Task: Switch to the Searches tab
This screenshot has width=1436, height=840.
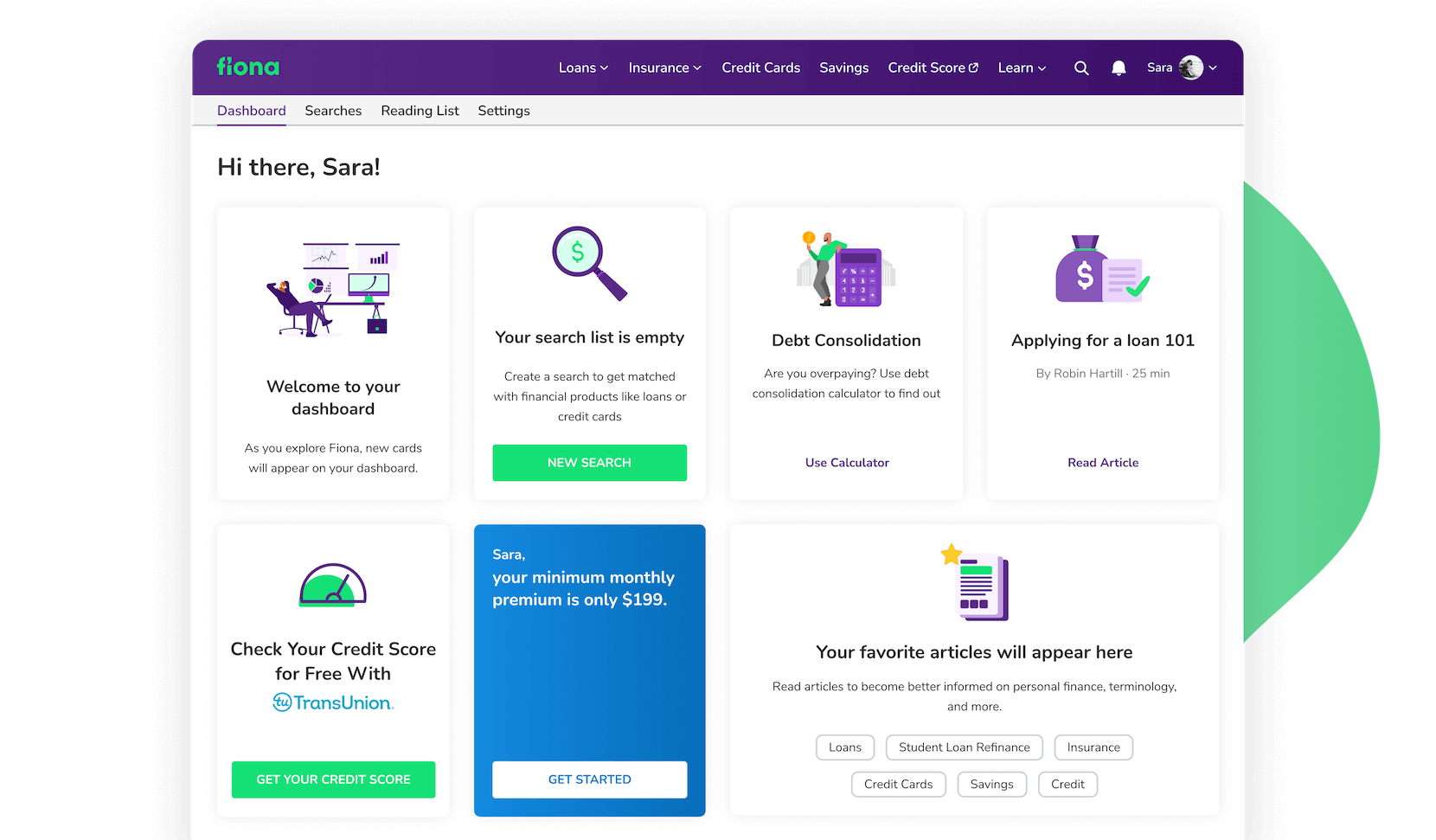Action: point(333,111)
